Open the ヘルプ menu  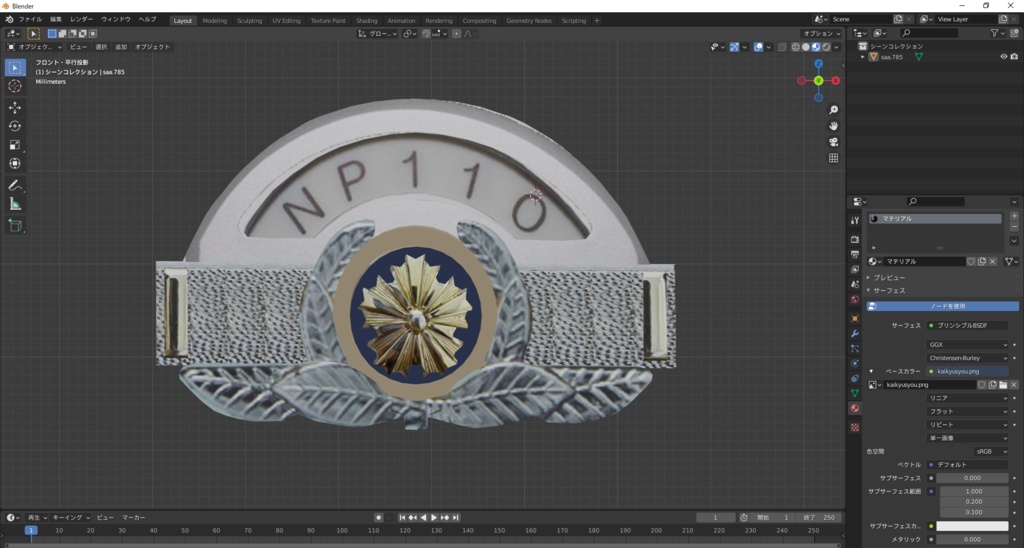click(147, 20)
